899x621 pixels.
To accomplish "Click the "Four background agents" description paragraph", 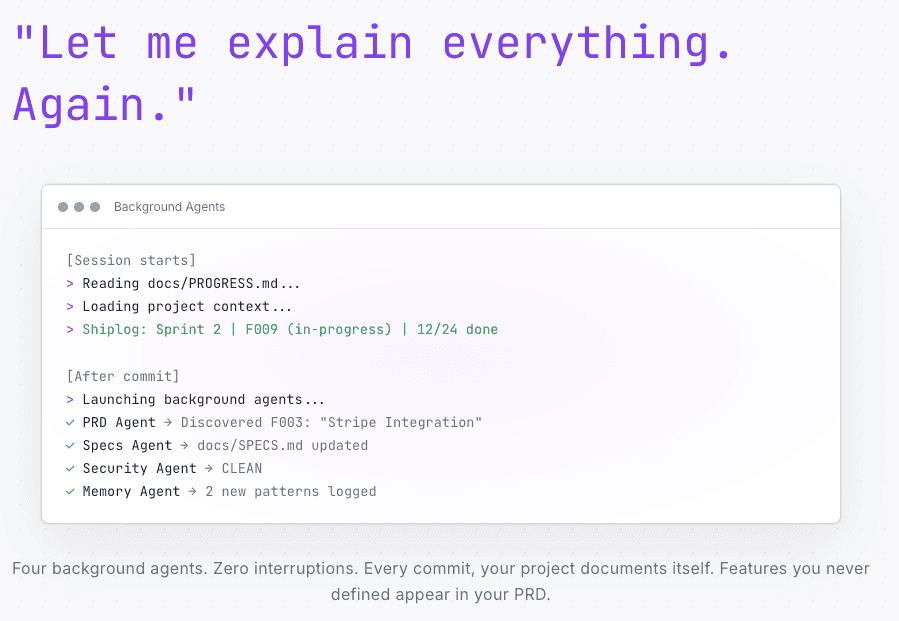I will 440,581.
